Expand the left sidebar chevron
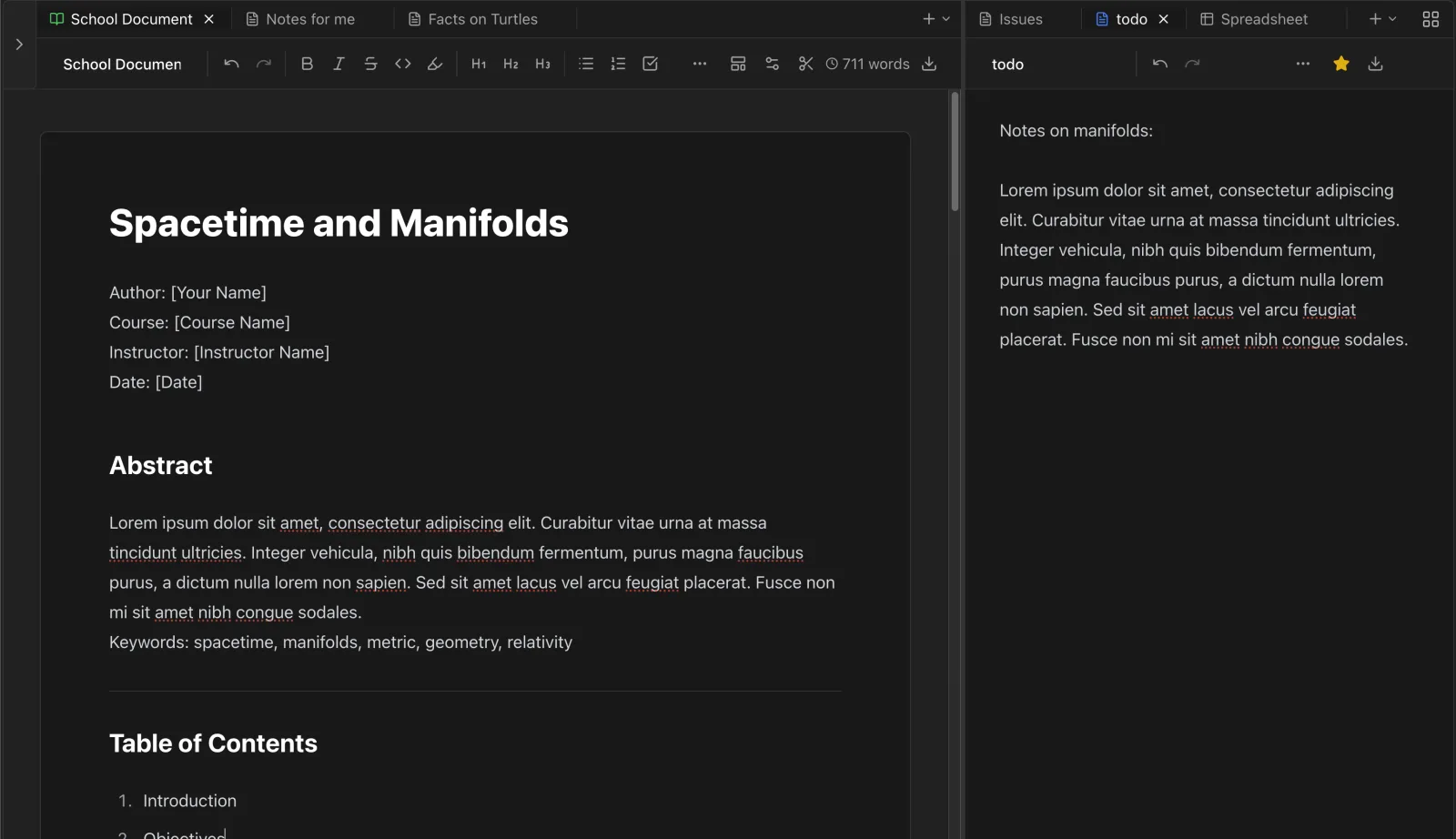The image size is (1456, 839). tap(19, 44)
